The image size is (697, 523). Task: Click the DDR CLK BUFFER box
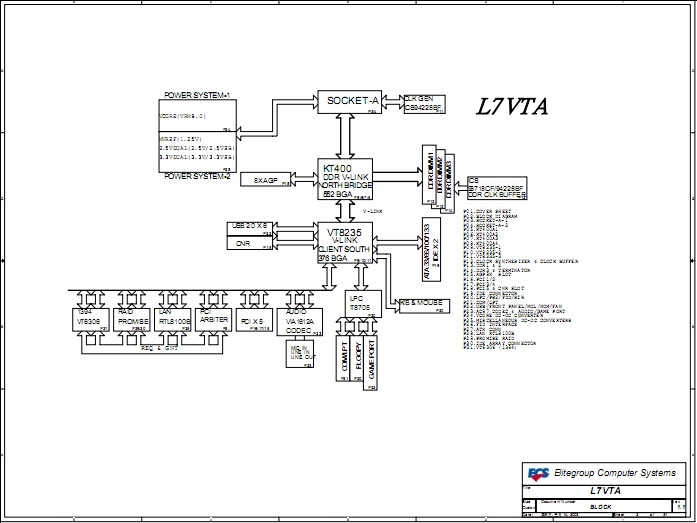pos(497,188)
